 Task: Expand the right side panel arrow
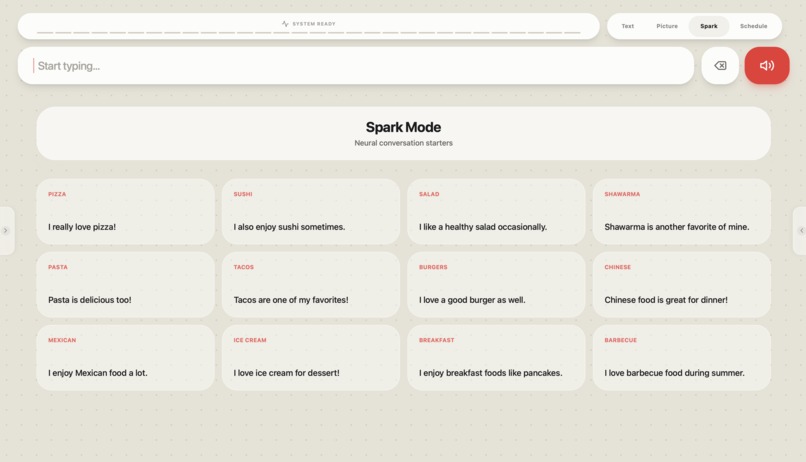click(800, 231)
